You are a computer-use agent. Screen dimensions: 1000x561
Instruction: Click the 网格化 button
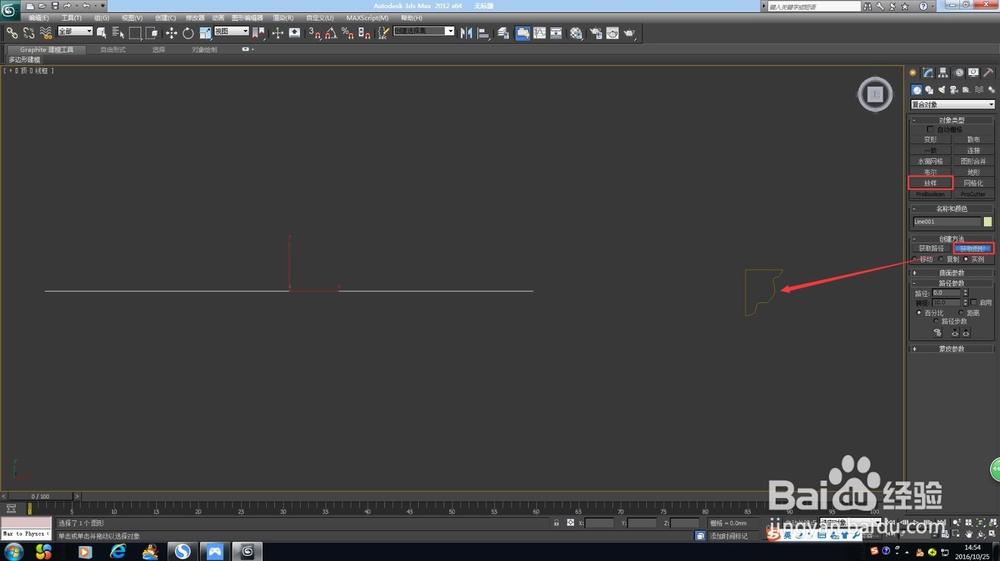[973, 183]
